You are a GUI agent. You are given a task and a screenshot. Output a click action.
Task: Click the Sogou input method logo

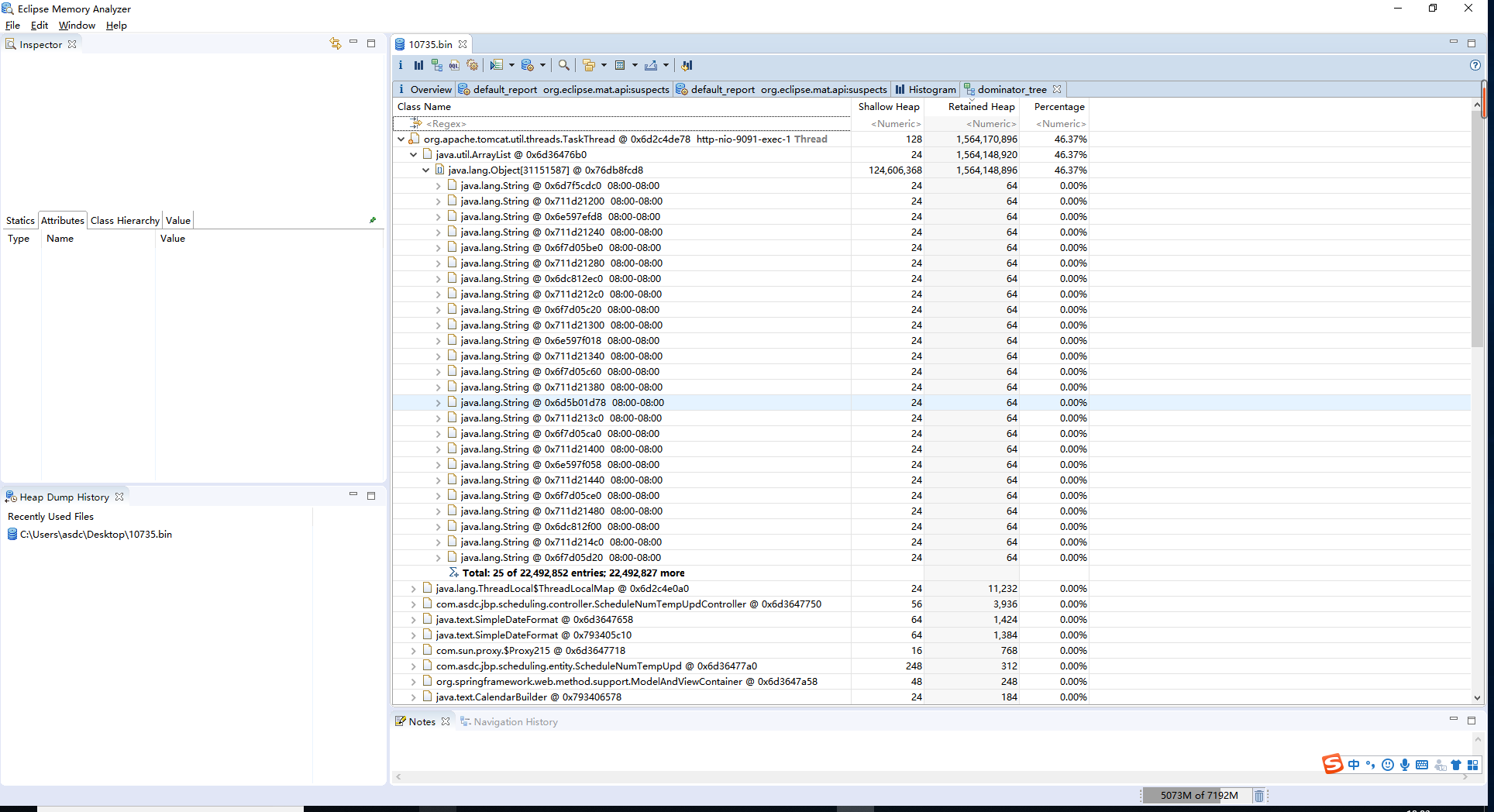[1332, 764]
